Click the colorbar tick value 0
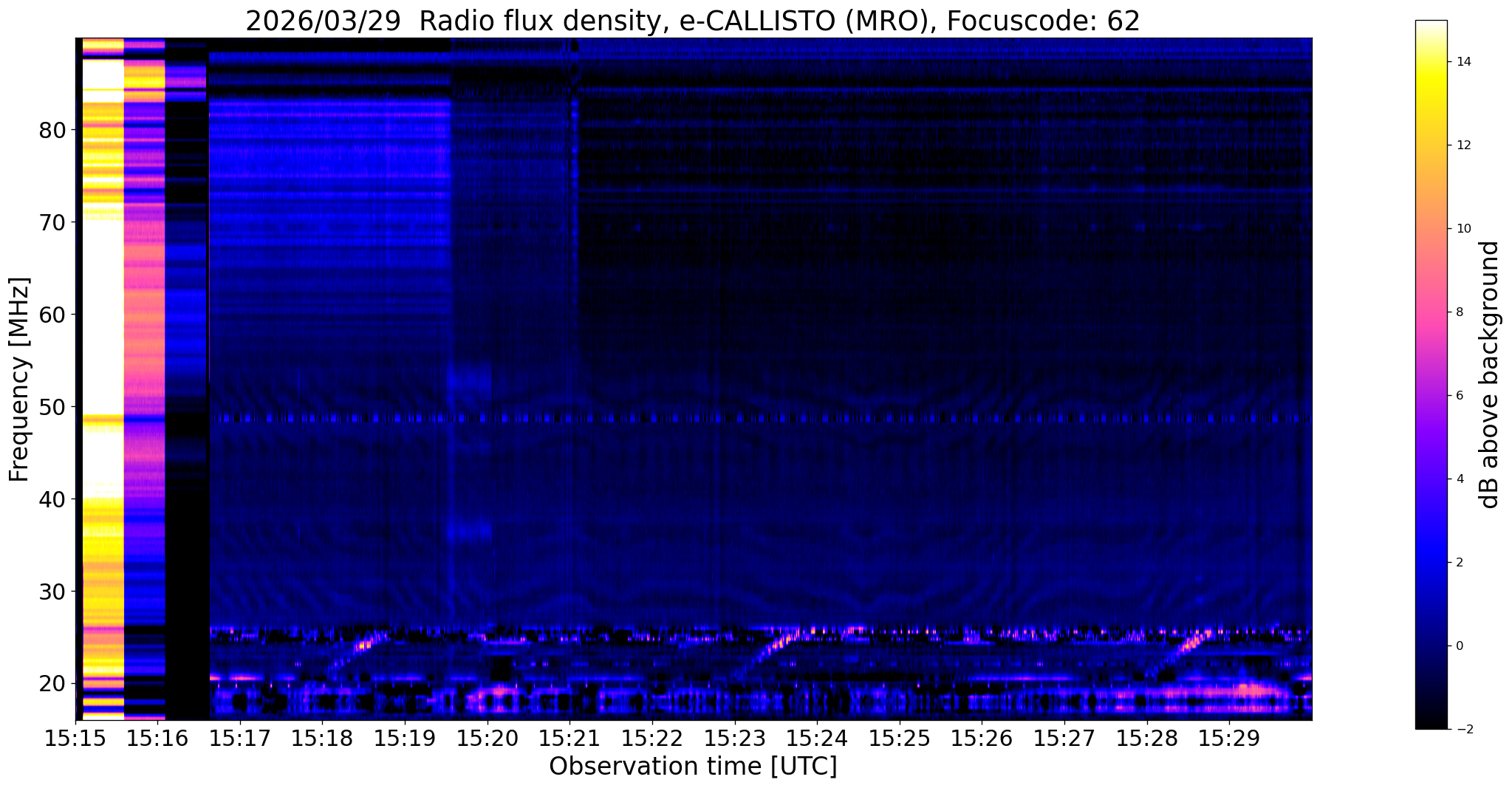1512x788 pixels. [1459, 646]
